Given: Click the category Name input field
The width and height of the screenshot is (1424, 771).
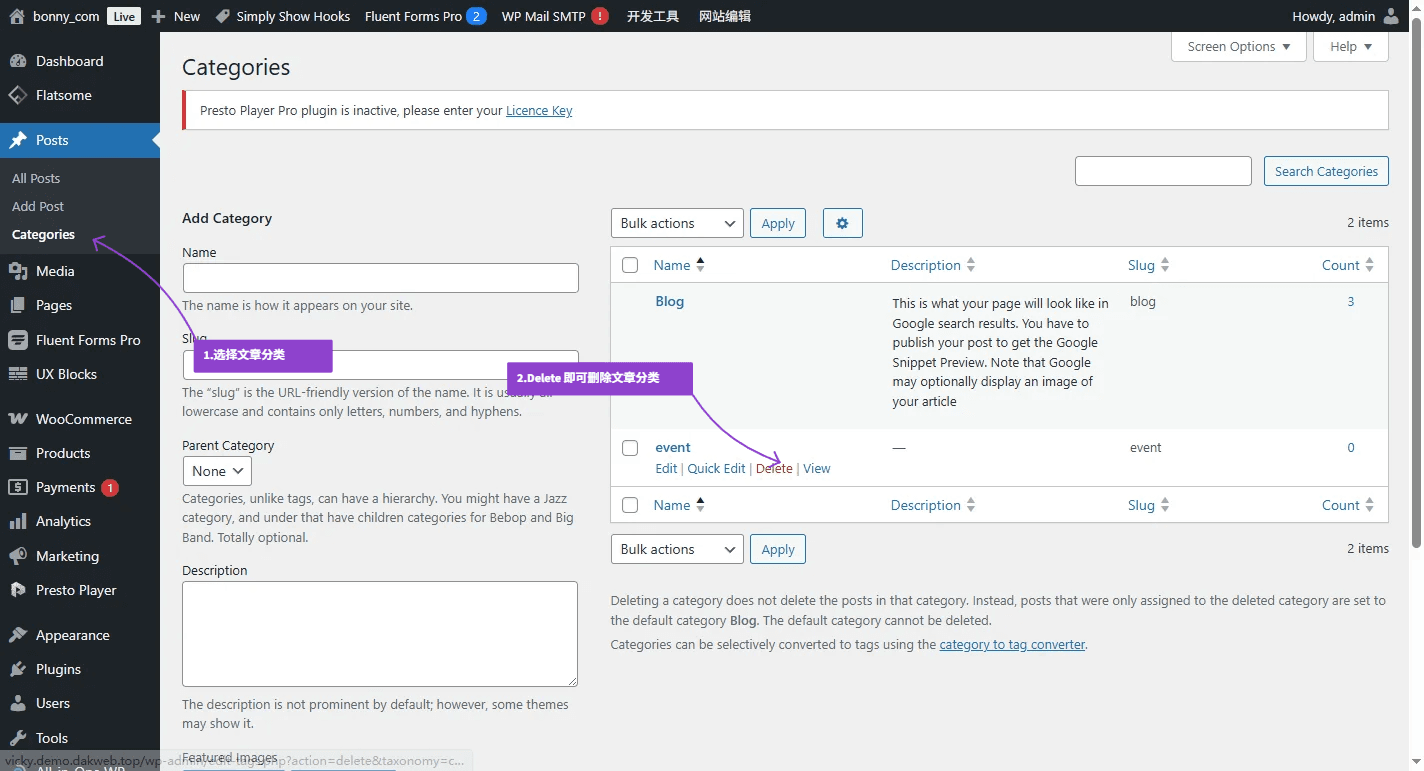Looking at the screenshot, I should (x=380, y=278).
